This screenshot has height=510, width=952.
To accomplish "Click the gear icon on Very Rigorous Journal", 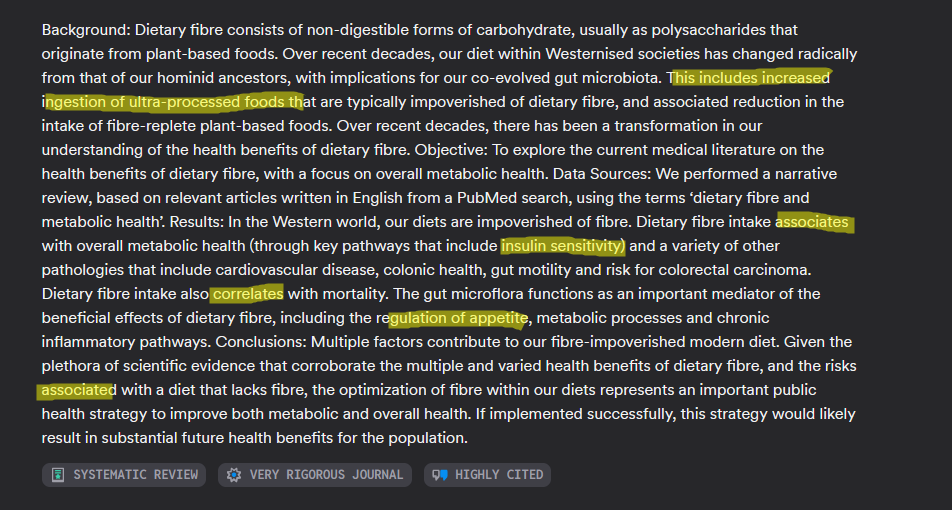I will pos(234,475).
